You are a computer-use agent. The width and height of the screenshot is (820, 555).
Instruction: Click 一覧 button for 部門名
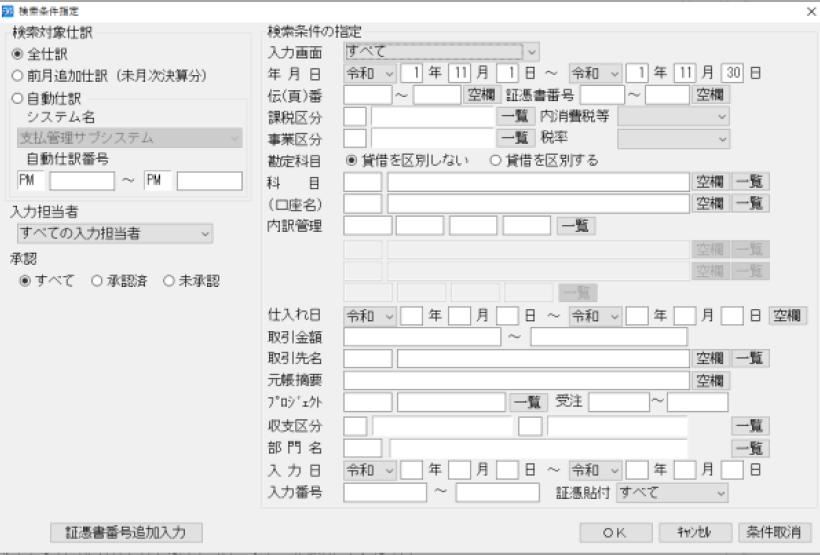750,448
